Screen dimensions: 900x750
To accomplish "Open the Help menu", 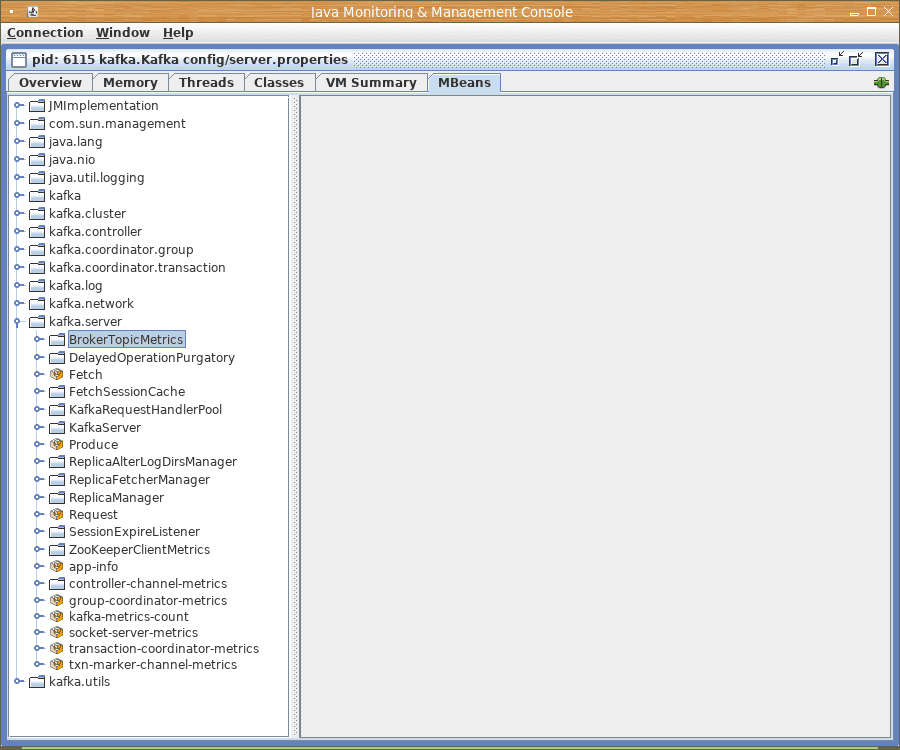I will 178,33.
